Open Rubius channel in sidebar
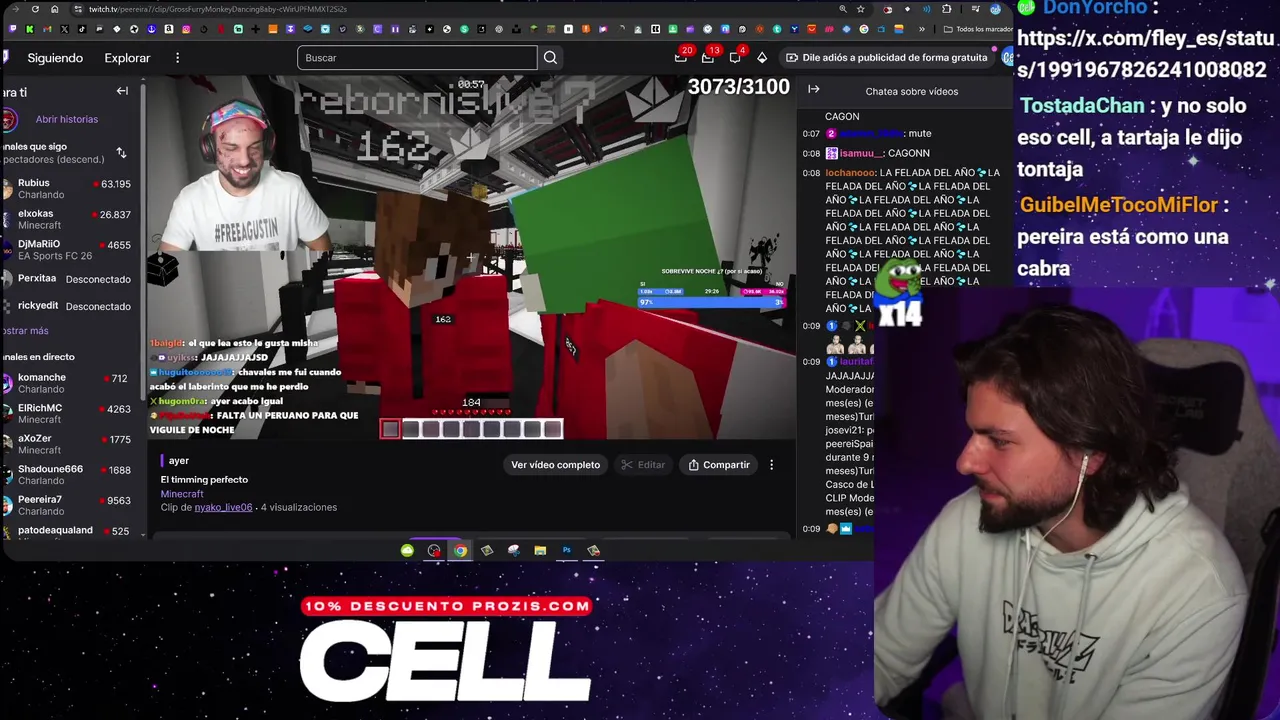Viewport: 1280px width, 720px height. pos(67,189)
